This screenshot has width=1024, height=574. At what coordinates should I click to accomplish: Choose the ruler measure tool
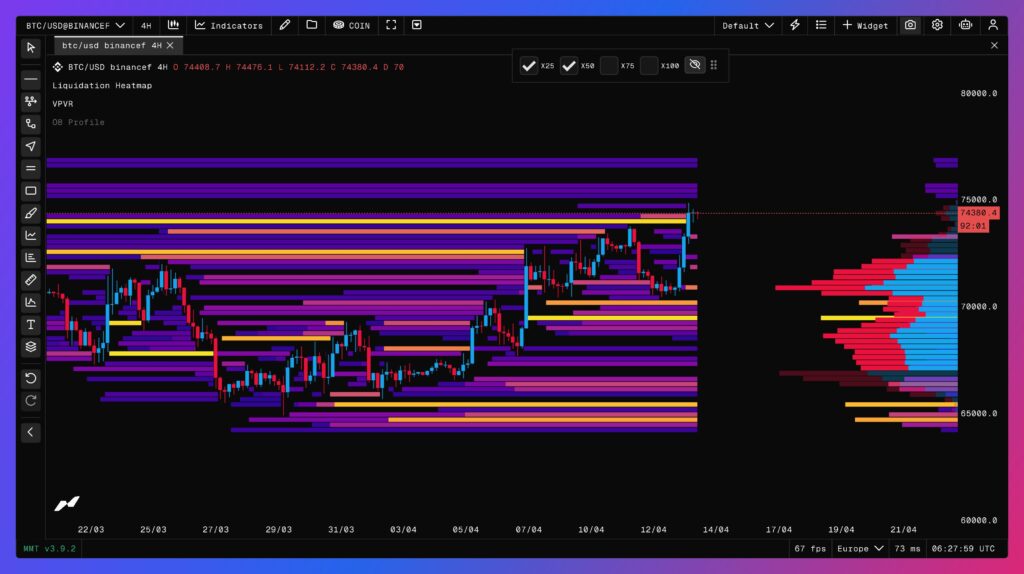coord(31,280)
